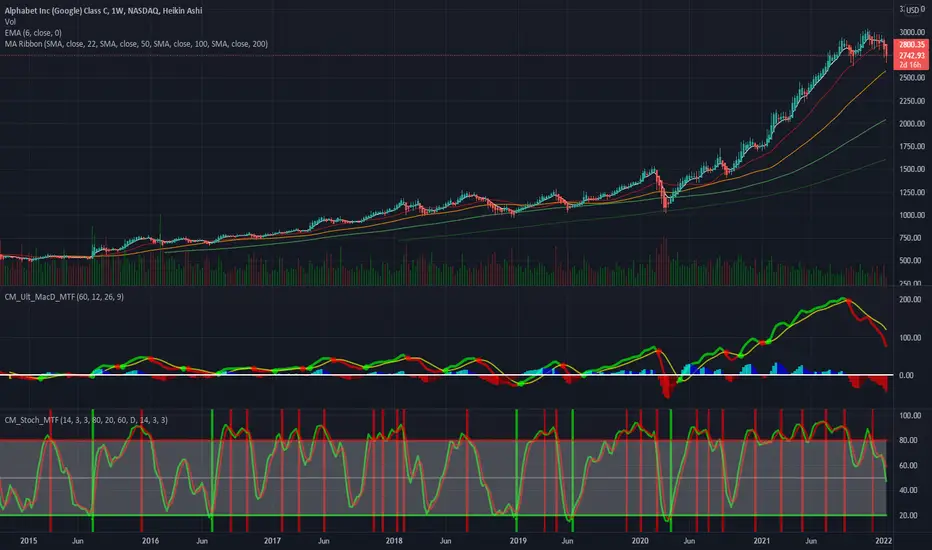Select the Vol indicator legend

(10, 21)
